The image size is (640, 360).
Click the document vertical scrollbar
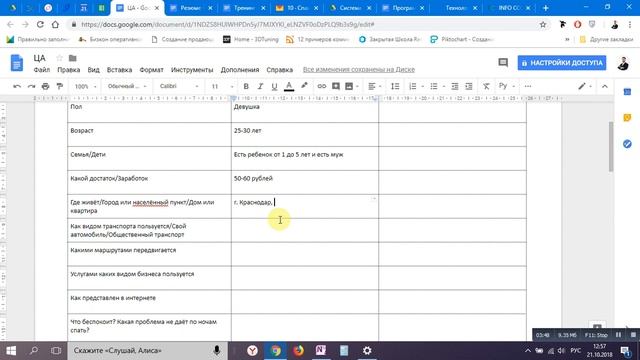coord(611,147)
